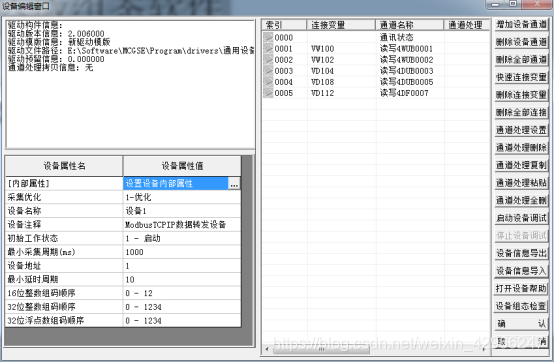Select the 16位整数组码顺序 value 0 - 12
Screen dimensions: 554x362
point(182,293)
